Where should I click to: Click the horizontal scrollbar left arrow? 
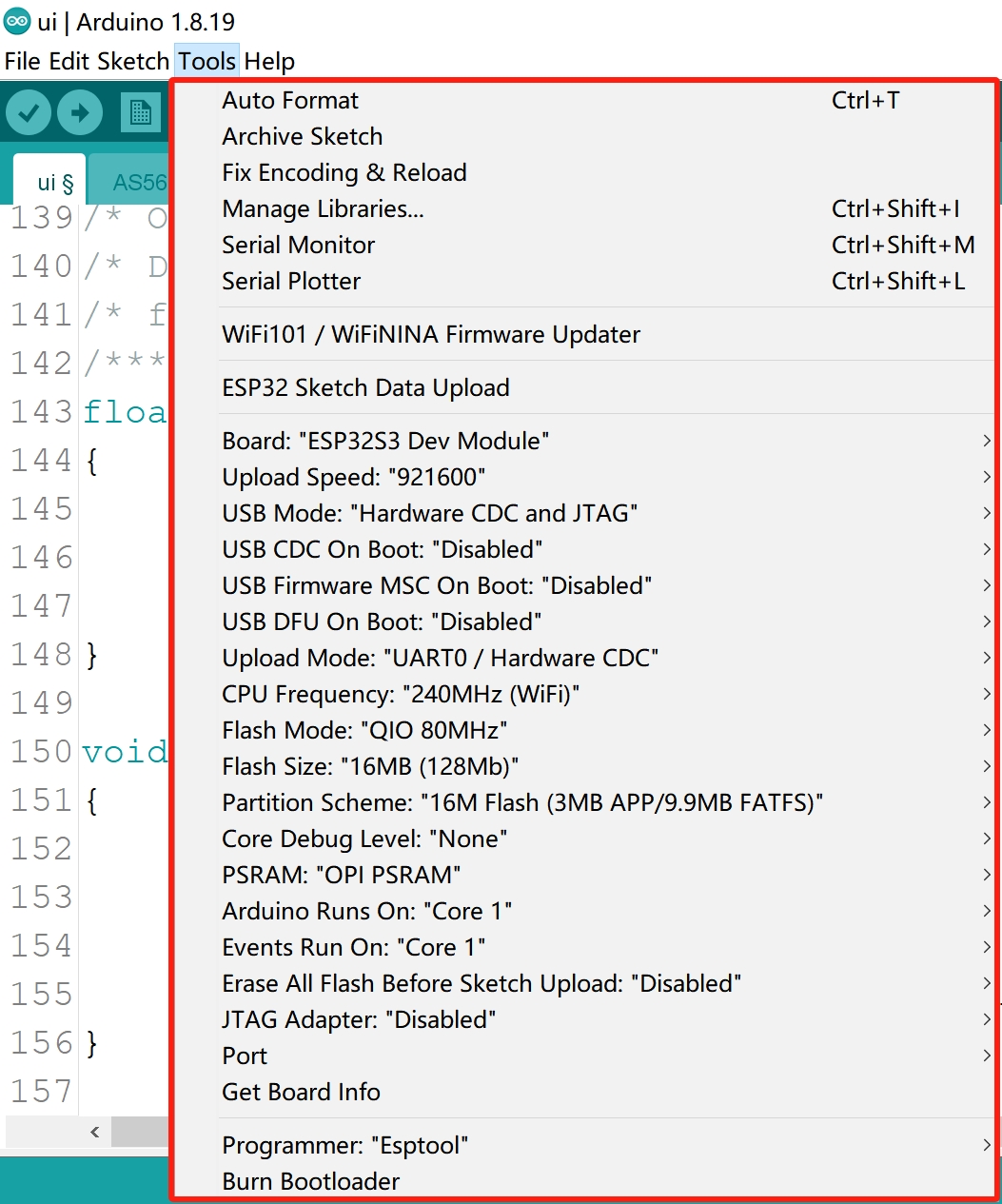[x=94, y=1132]
